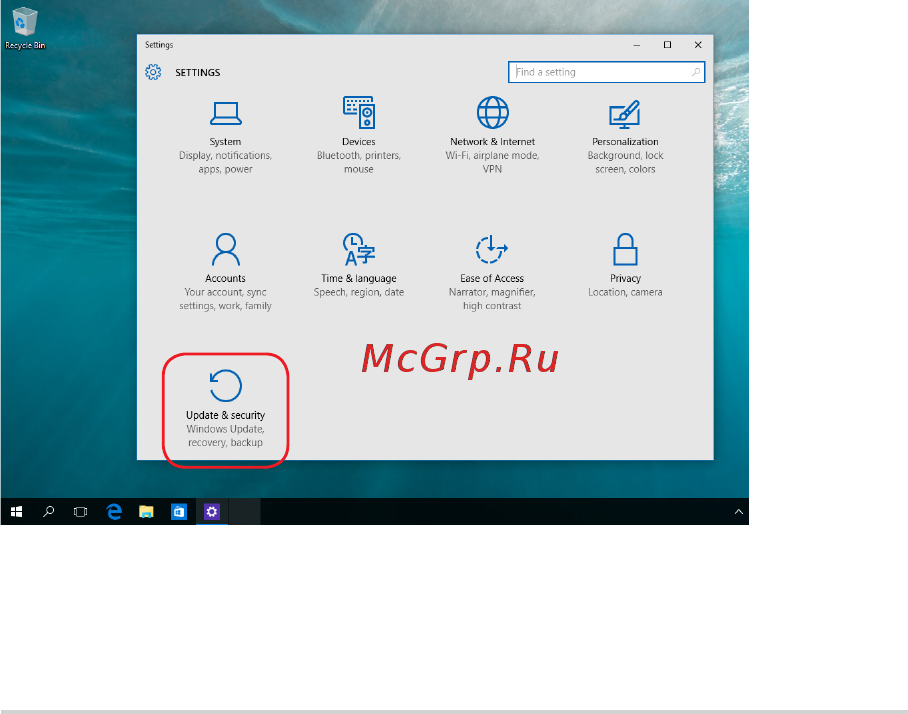The height and width of the screenshot is (714, 908).
Task: Click the Privacy label text
Action: [x=625, y=279]
